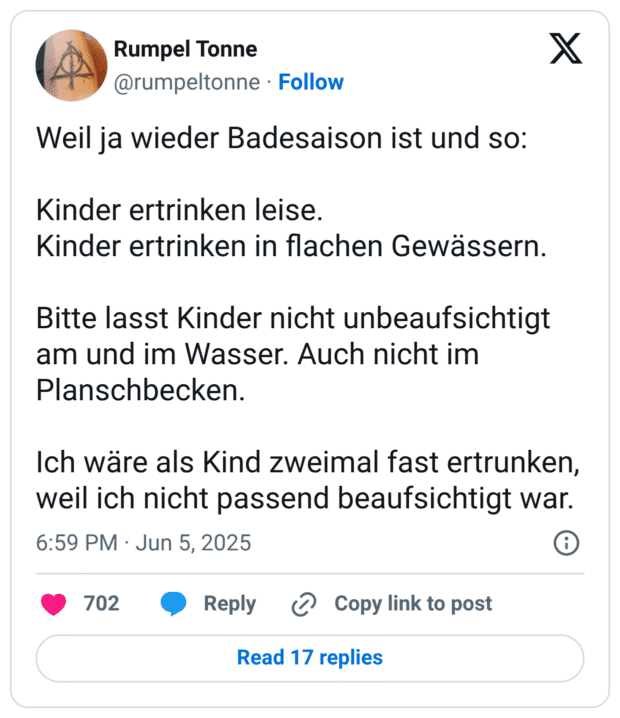Click the sentence 'Kinder ertrinken leise.'
Screen dimensions: 620x718
tap(179, 210)
